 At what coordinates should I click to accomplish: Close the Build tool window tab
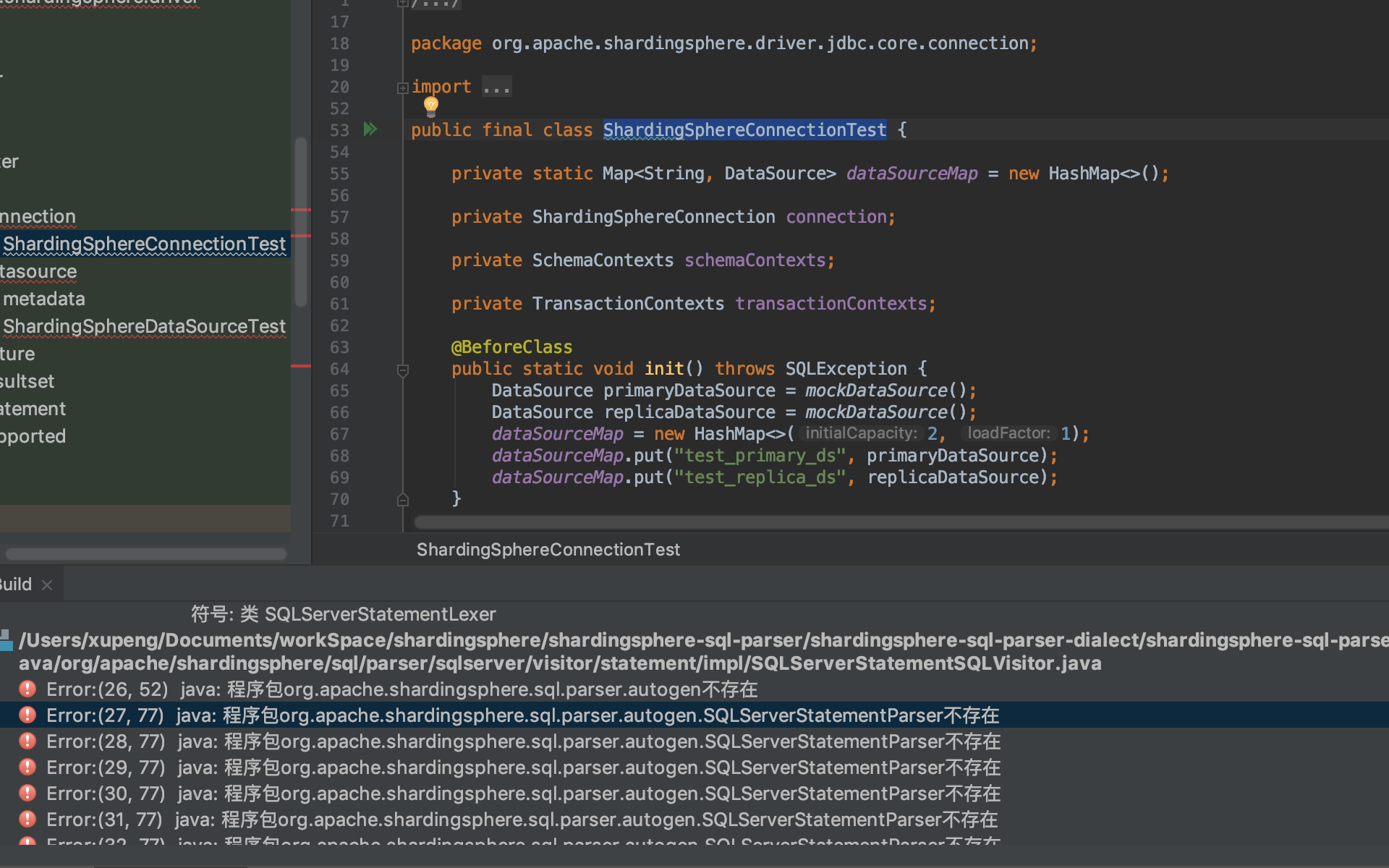[x=47, y=585]
